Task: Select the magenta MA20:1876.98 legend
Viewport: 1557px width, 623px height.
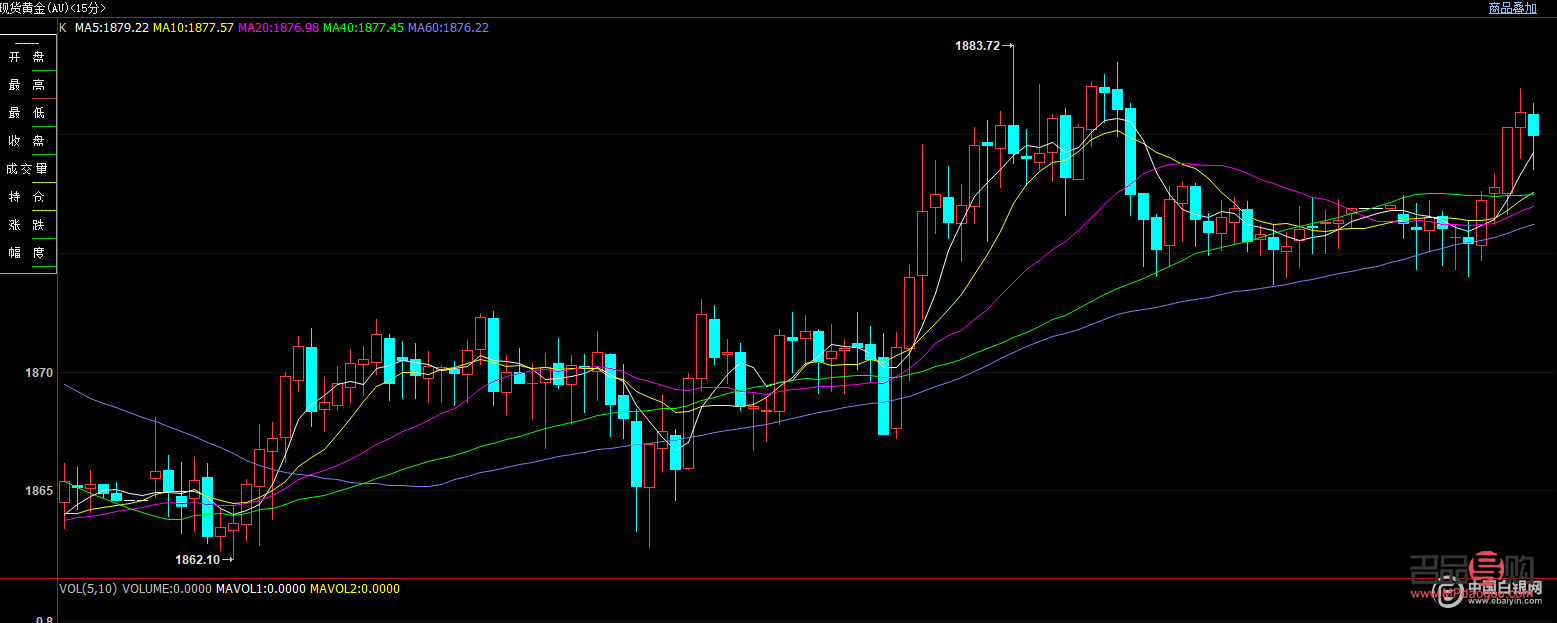Action: point(278,28)
